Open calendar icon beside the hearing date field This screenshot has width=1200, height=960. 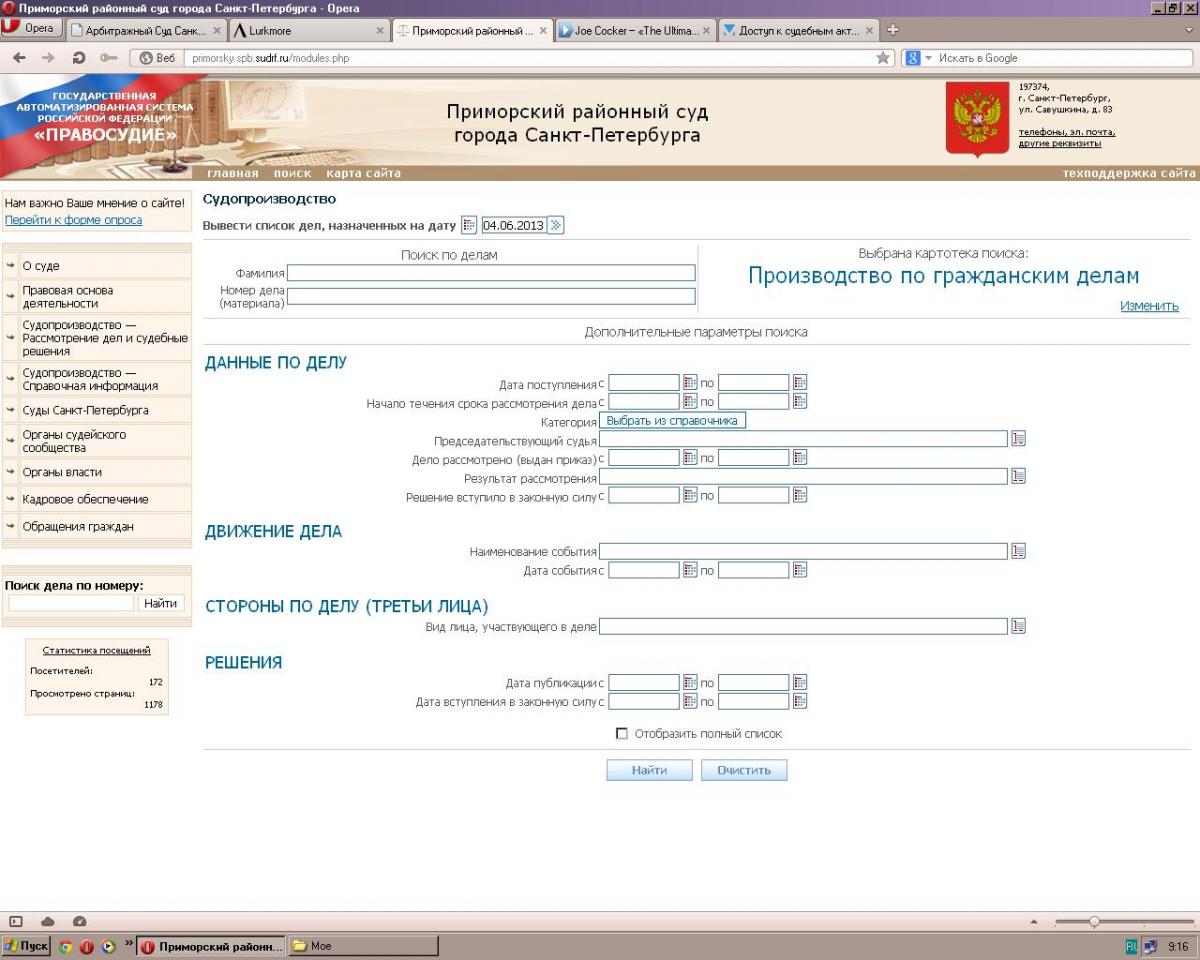[x=469, y=225]
